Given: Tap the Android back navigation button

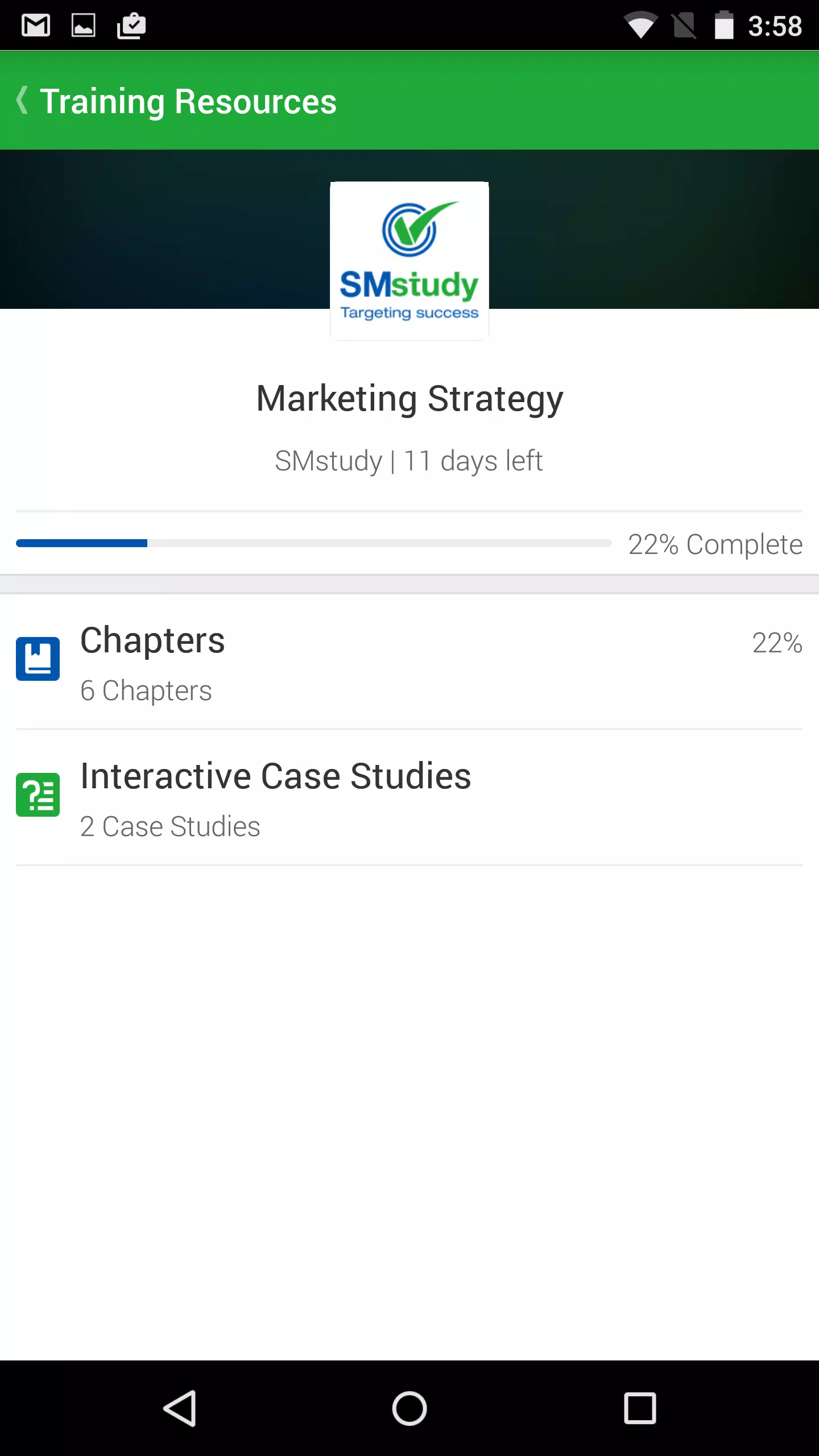Looking at the screenshot, I should point(180,1408).
